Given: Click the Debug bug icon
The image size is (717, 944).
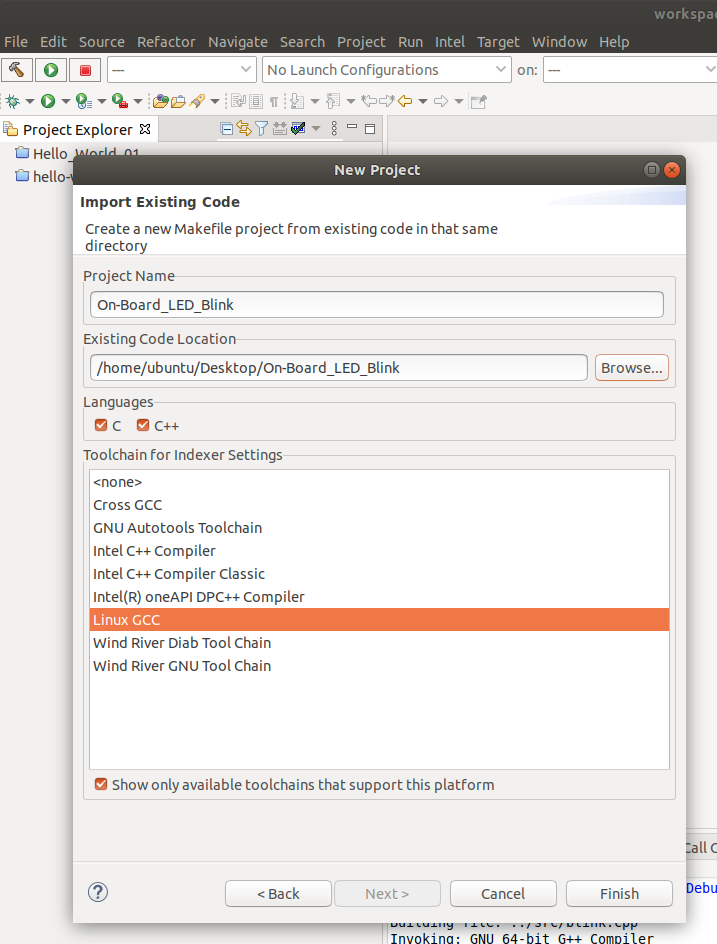Looking at the screenshot, I should [12, 101].
